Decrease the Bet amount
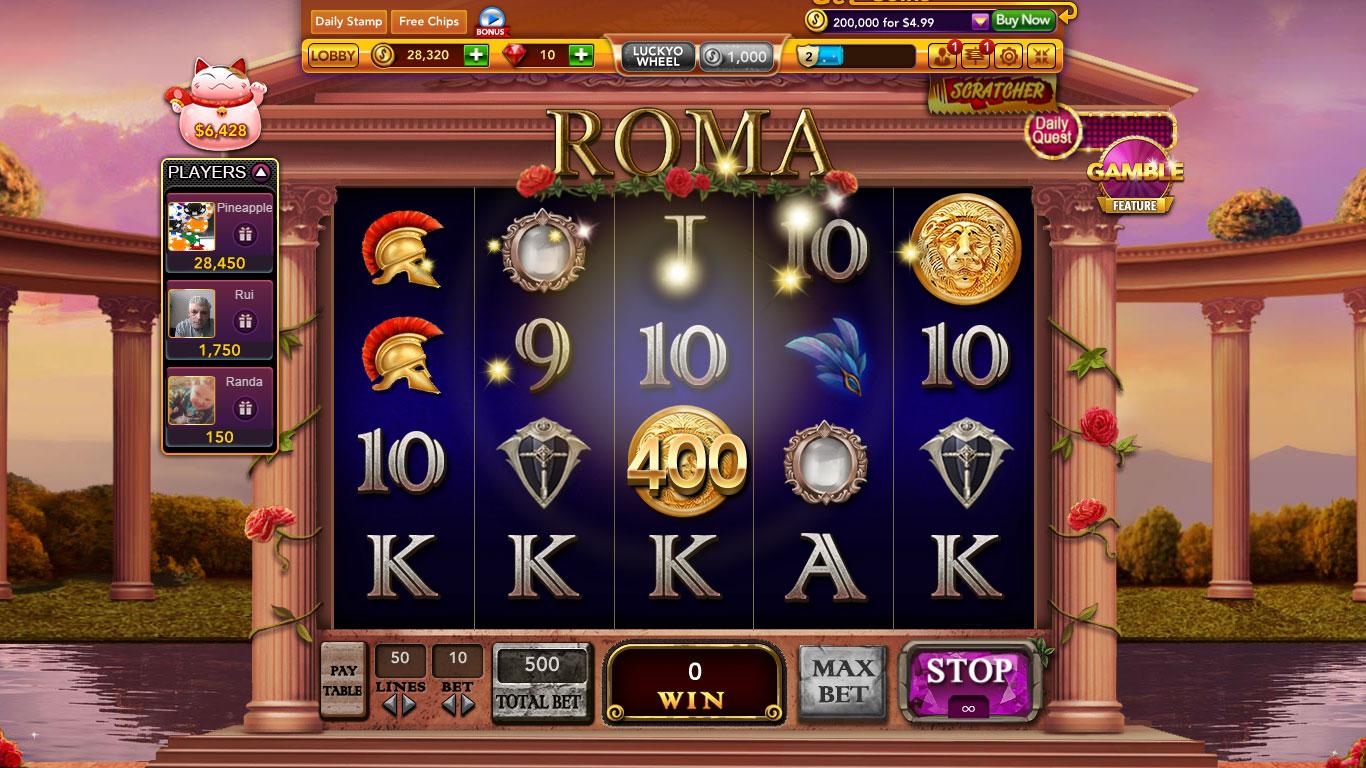The height and width of the screenshot is (768, 1366). [x=447, y=706]
